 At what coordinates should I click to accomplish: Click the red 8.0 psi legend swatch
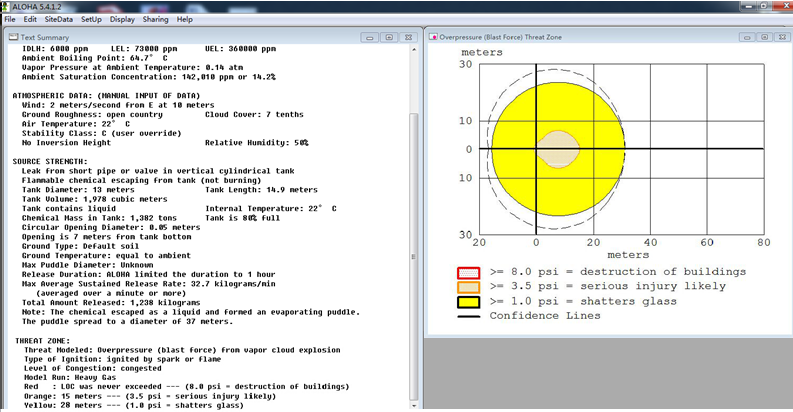[x=468, y=273]
